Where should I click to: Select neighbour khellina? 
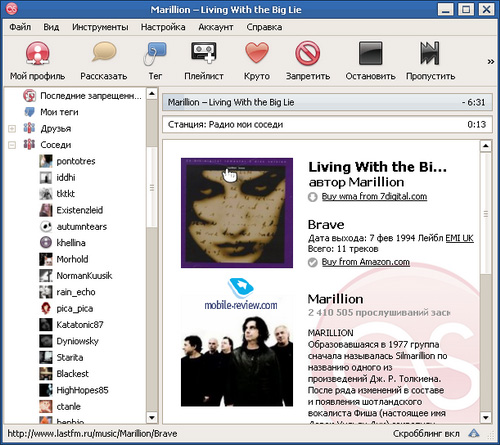pos(71,243)
